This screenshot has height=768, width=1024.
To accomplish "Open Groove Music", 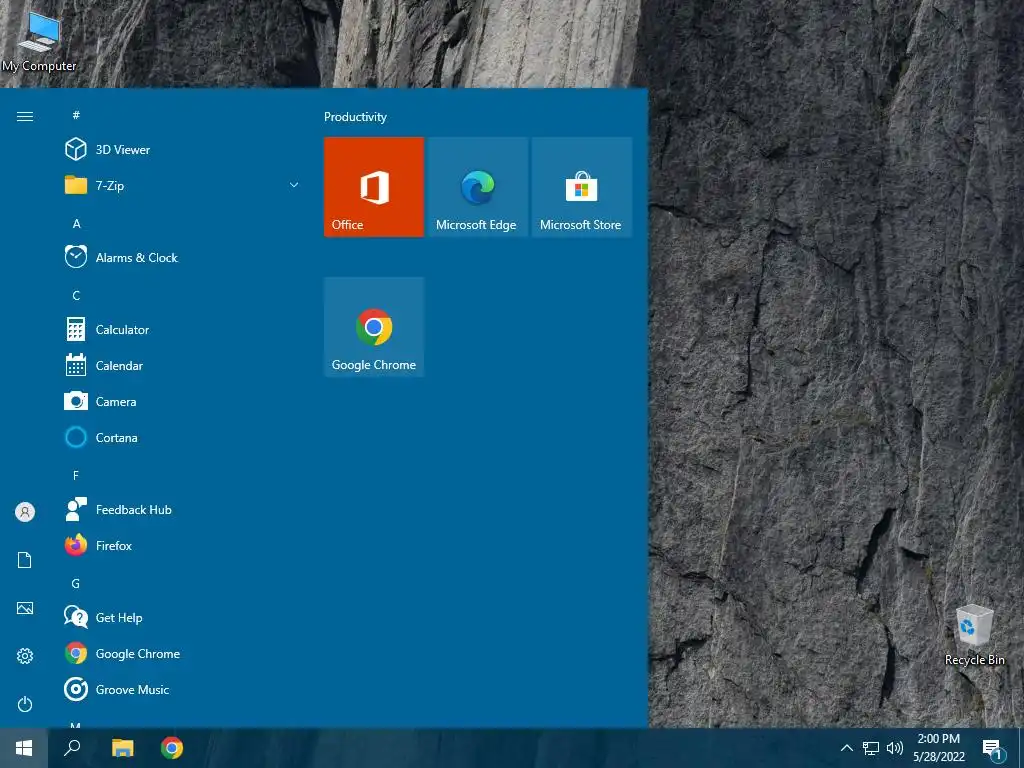I will 182,690.
